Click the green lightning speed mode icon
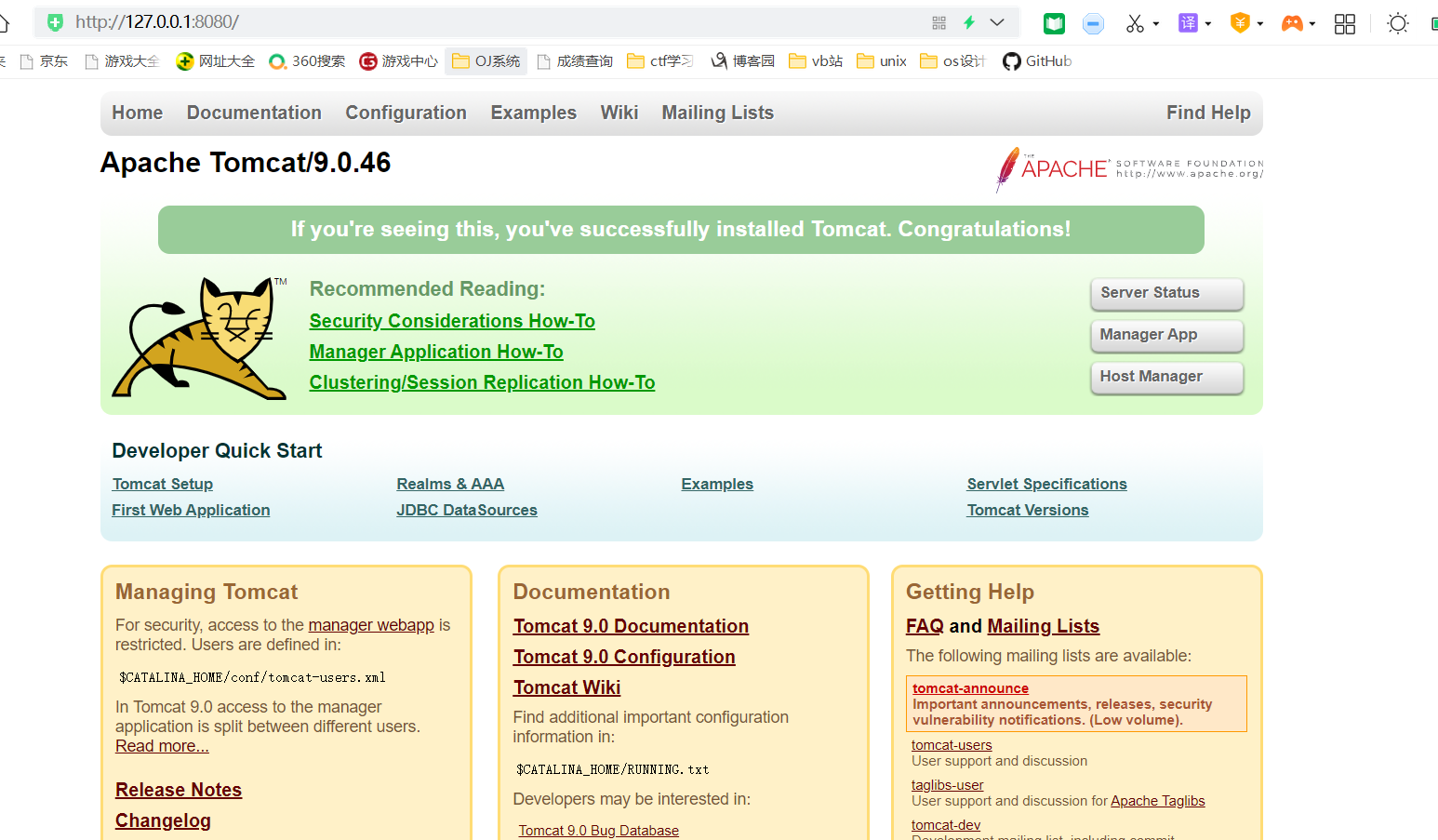The height and width of the screenshot is (840, 1438). coord(969,22)
